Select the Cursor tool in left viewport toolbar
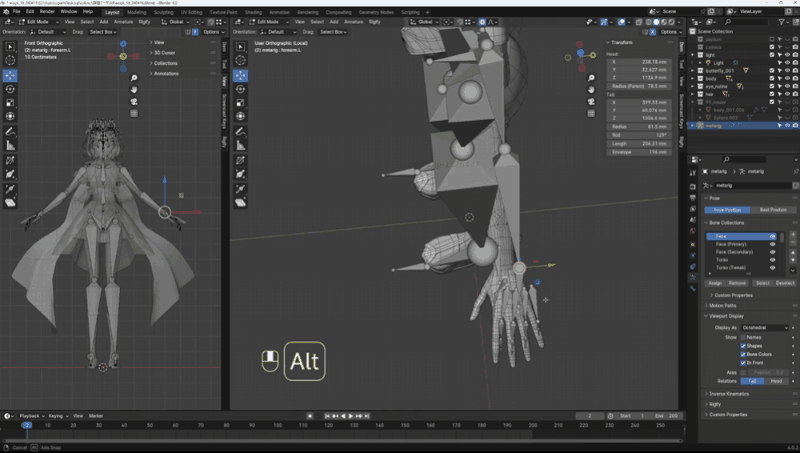 point(10,60)
